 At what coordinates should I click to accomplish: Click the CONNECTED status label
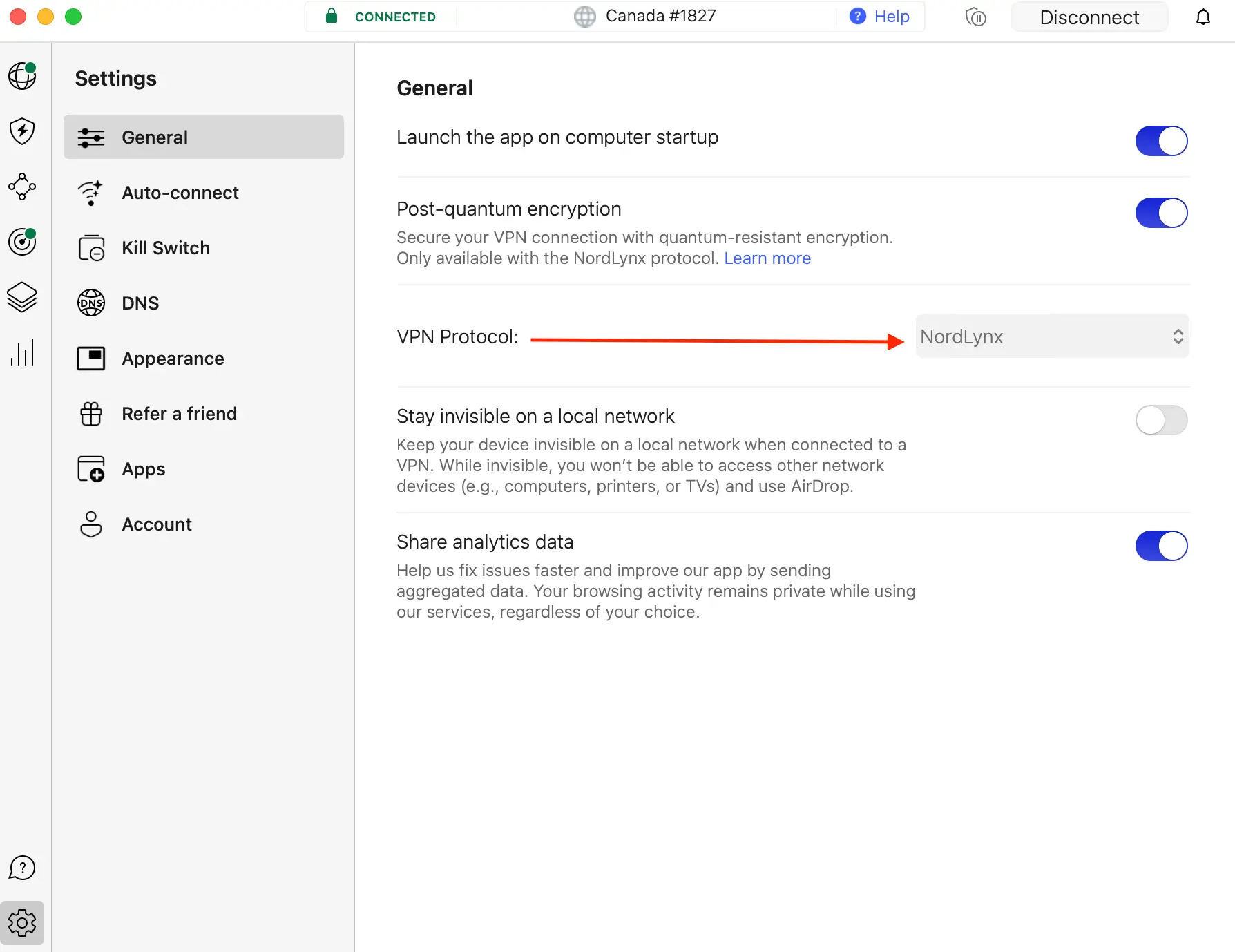click(x=395, y=17)
